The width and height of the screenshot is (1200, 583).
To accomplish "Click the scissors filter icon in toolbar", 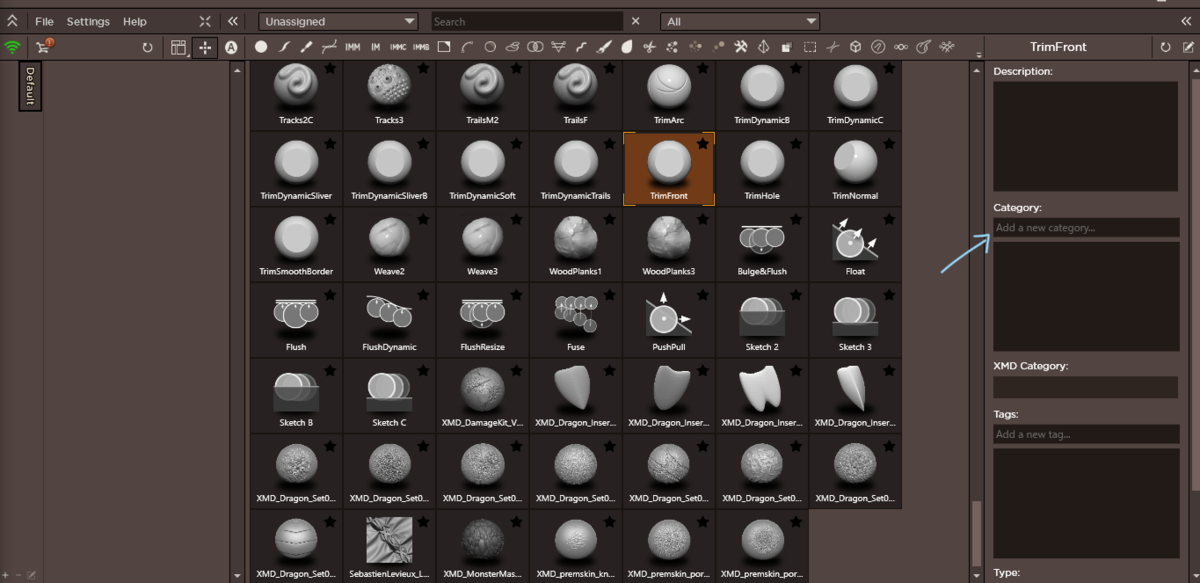I will coord(649,46).
